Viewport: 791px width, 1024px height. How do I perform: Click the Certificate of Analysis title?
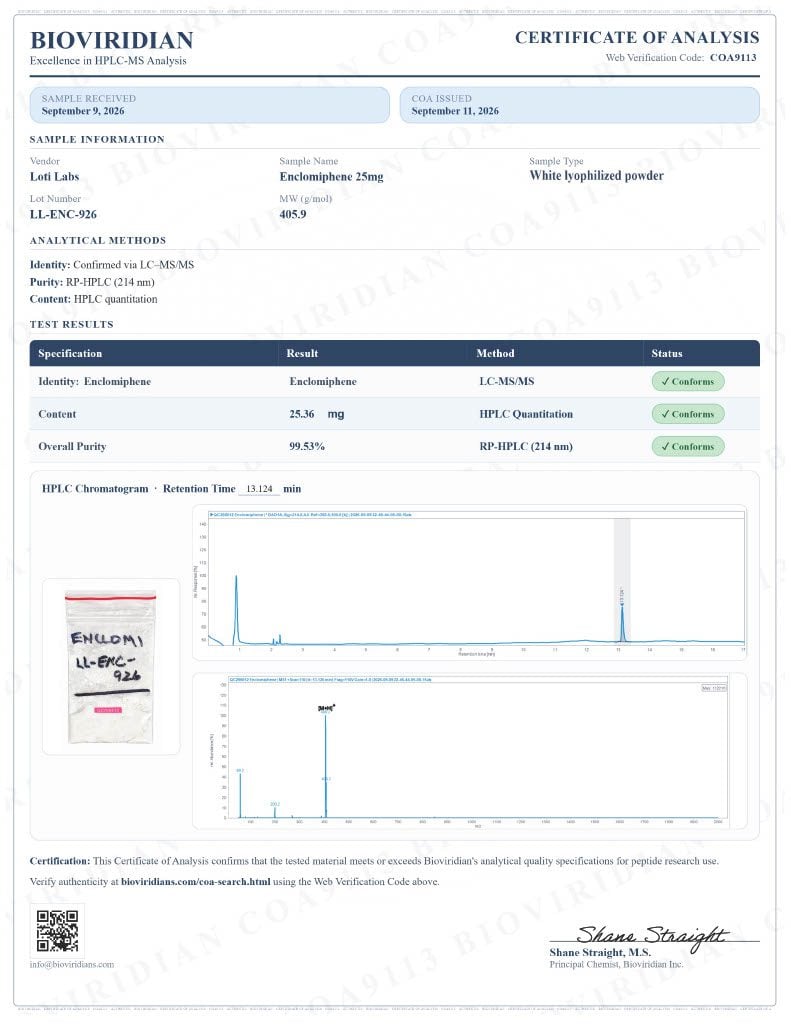tap(637, 37)
